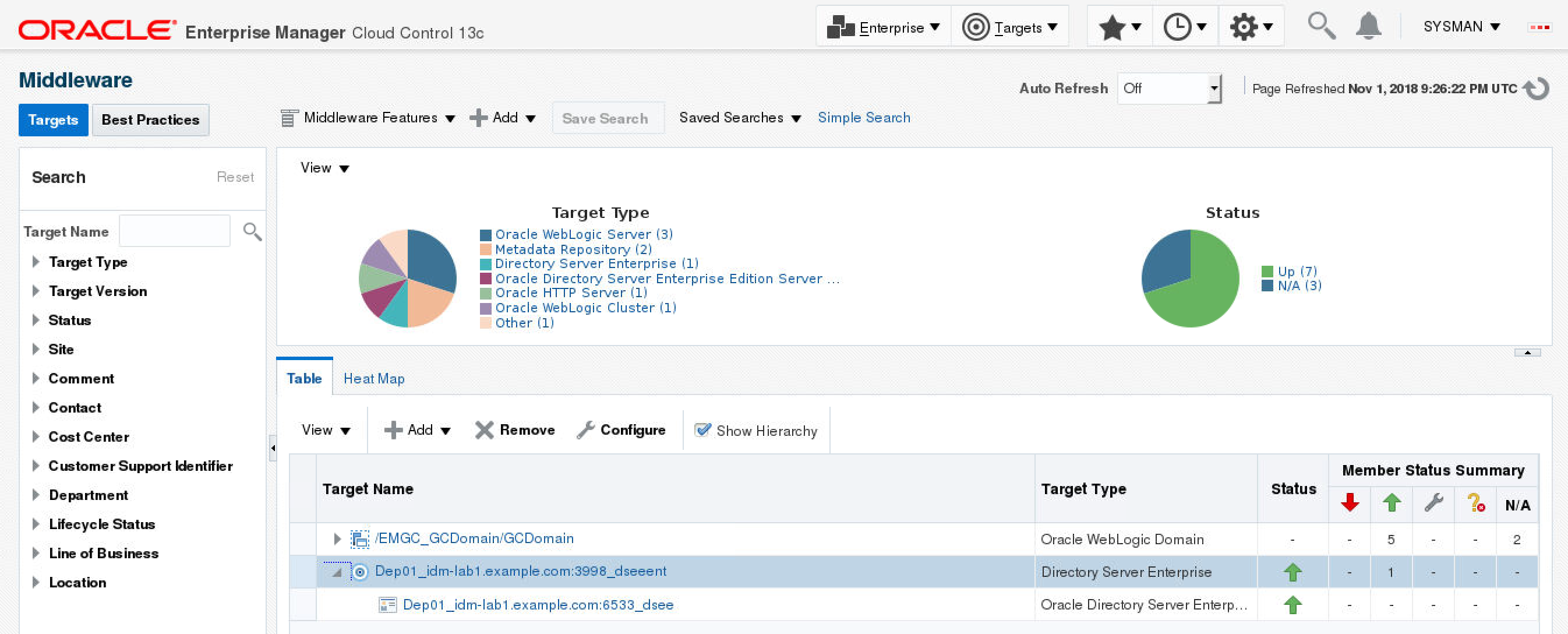Viewport: 1568px width, 634px height.
Task: Click Oracle WebLogic Server legend color swatch
Action: point(485,235)
